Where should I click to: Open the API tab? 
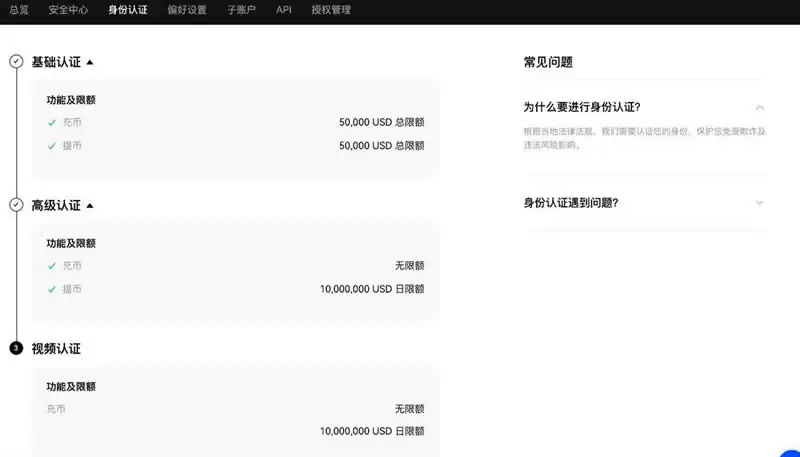[283, 10]
